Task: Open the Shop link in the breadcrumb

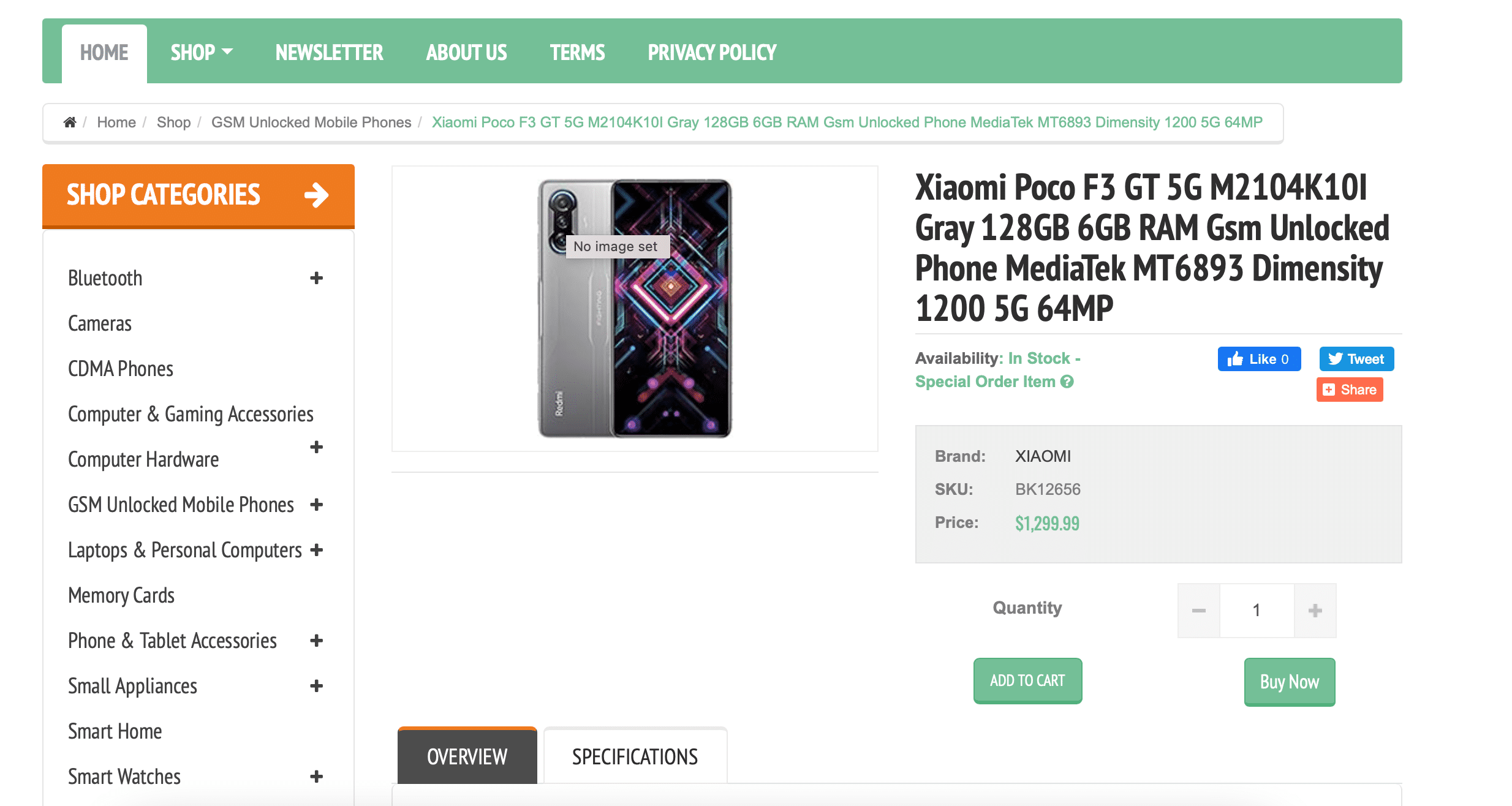Action: click(173, 122)
